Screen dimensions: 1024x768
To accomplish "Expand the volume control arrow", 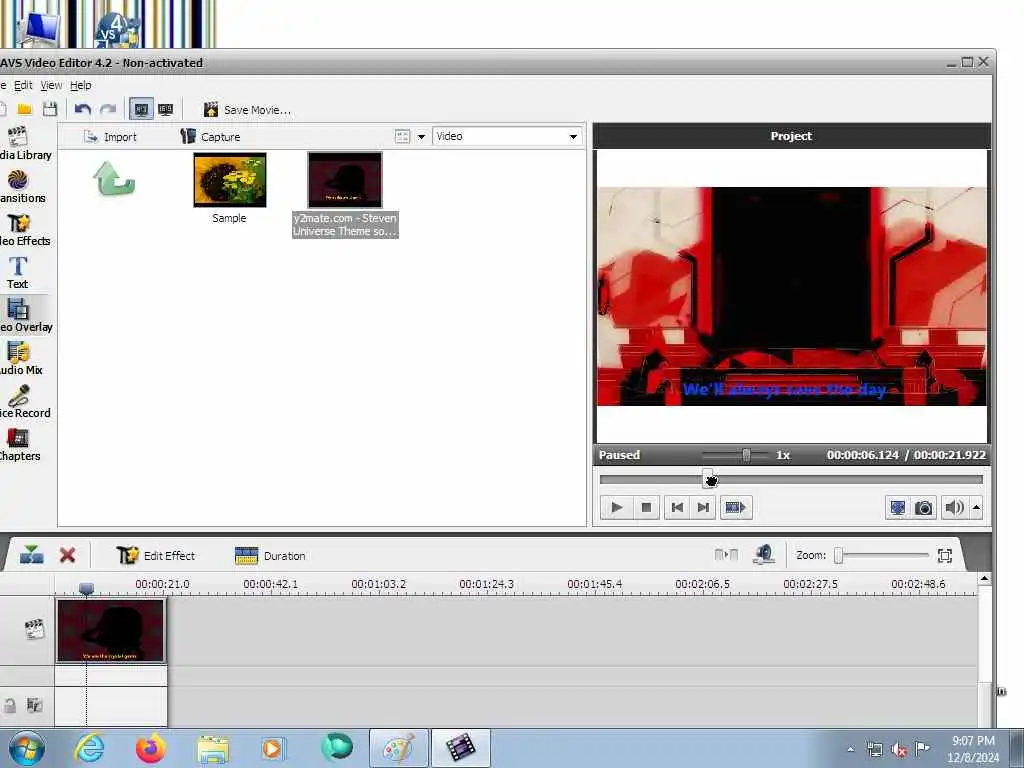I will click(x=976, y=507).
